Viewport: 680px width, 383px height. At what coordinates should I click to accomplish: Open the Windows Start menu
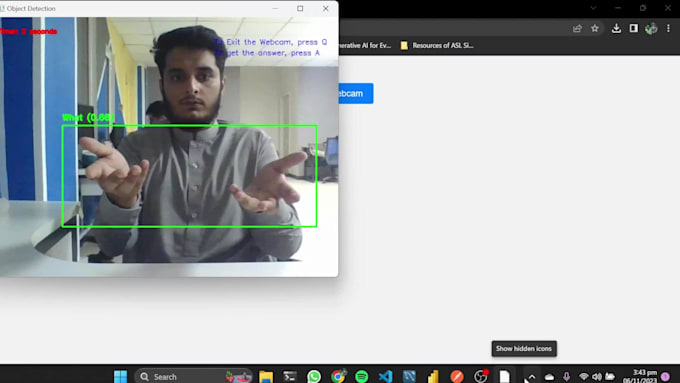(x=120, y=376)
